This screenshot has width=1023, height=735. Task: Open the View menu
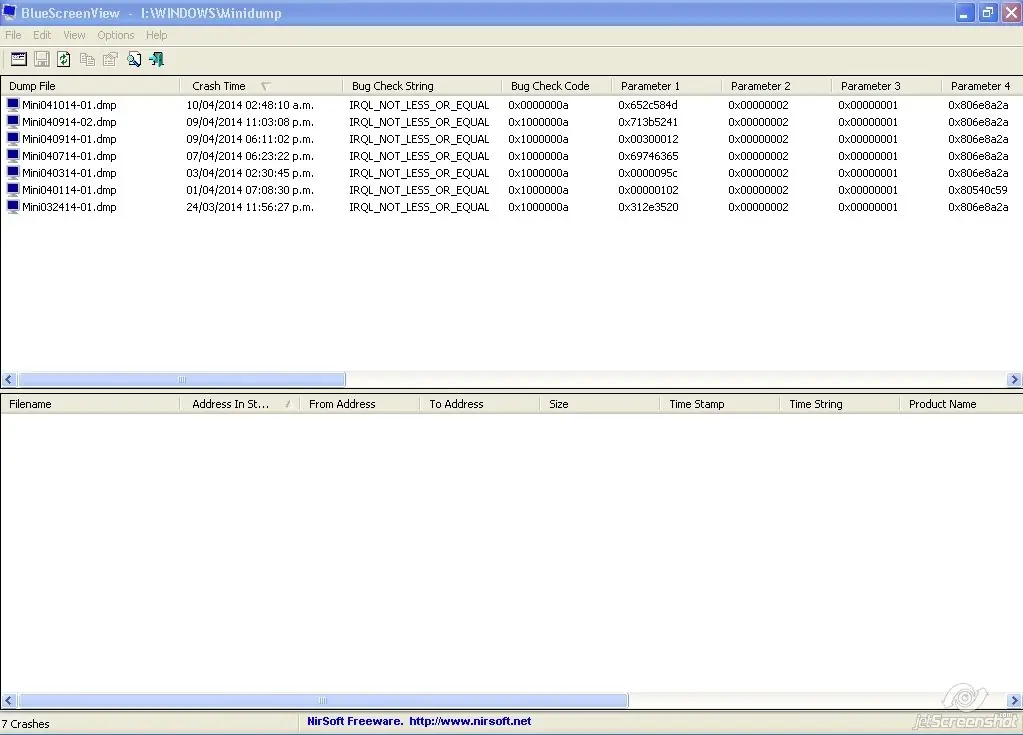74,35
